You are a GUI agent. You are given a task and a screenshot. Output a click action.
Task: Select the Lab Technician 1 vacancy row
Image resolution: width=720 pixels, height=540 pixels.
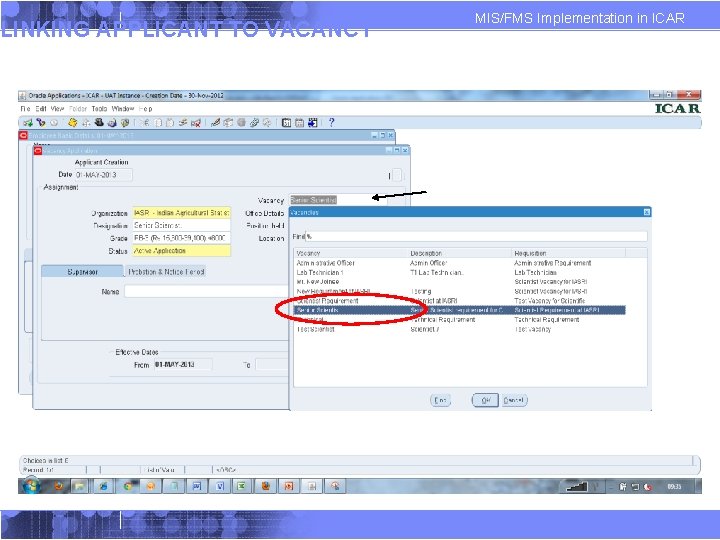(x=459, y=272)
